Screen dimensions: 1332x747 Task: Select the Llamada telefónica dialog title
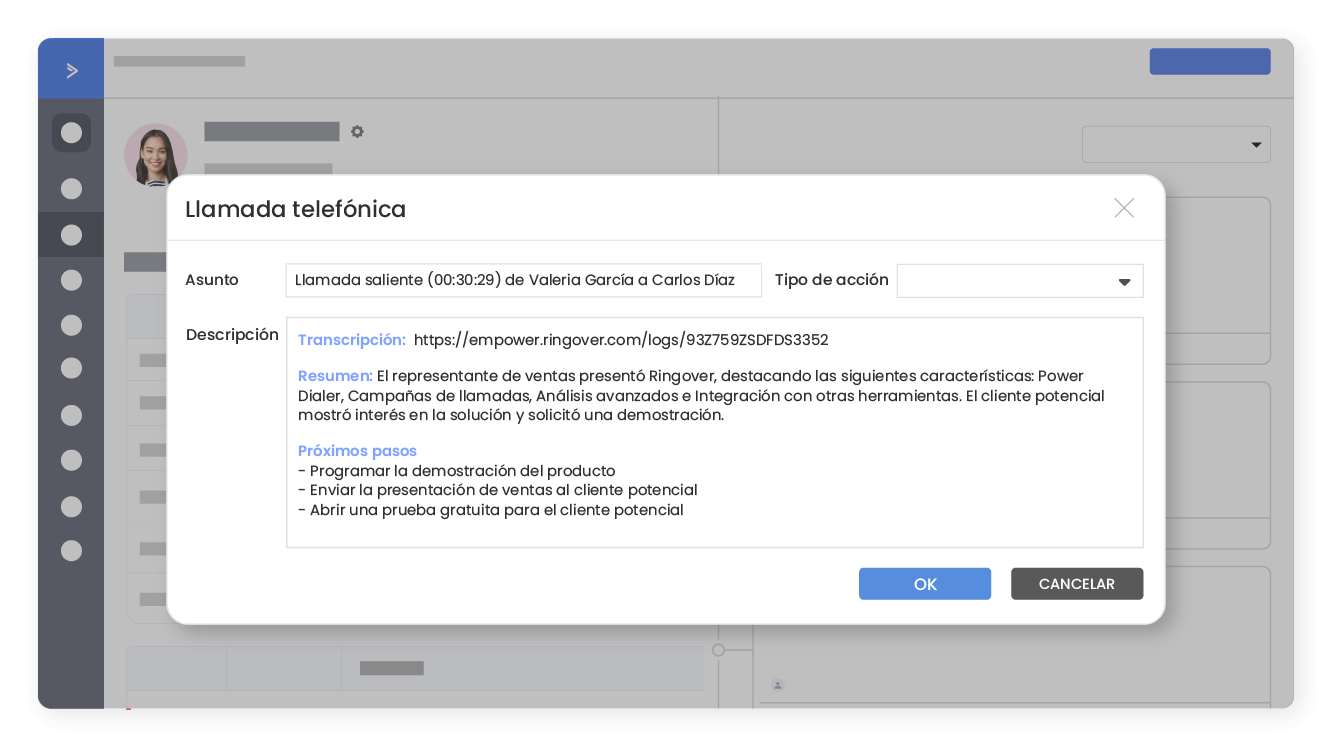point(296,209)
